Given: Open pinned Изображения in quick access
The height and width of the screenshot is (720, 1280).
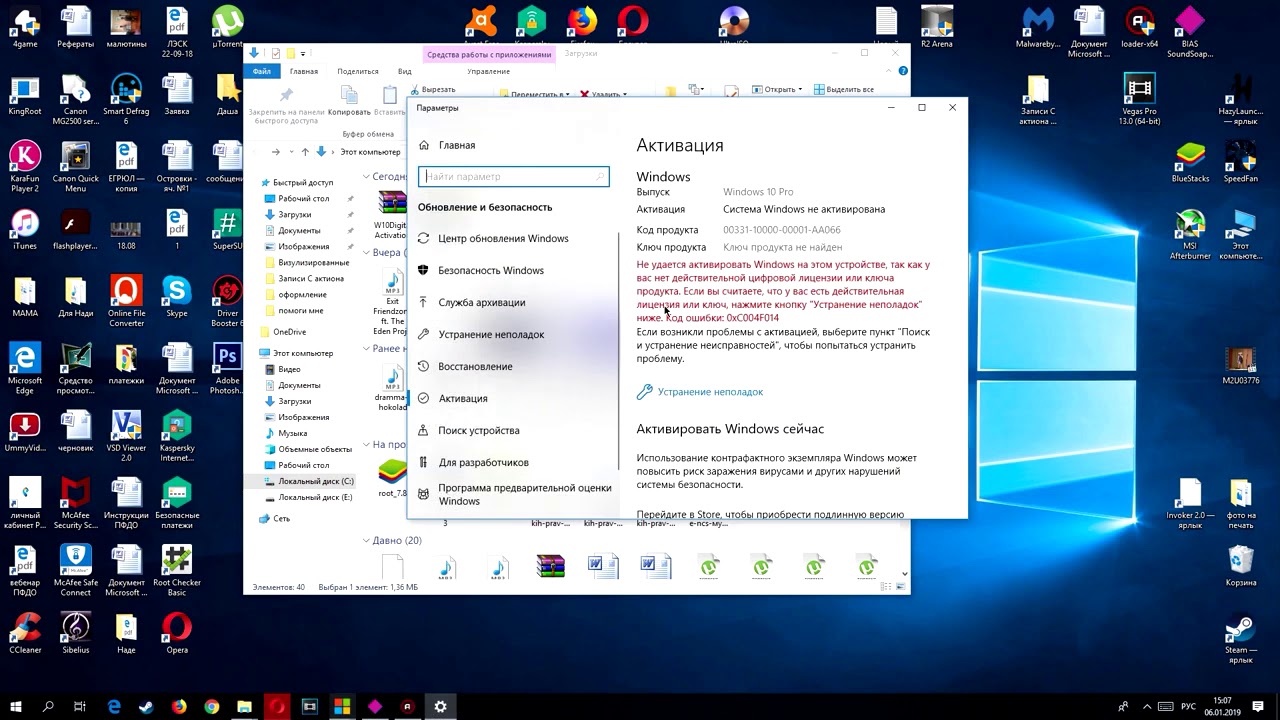Looking at the screenshot, I should pyautogui.click(x=296, y=246).
